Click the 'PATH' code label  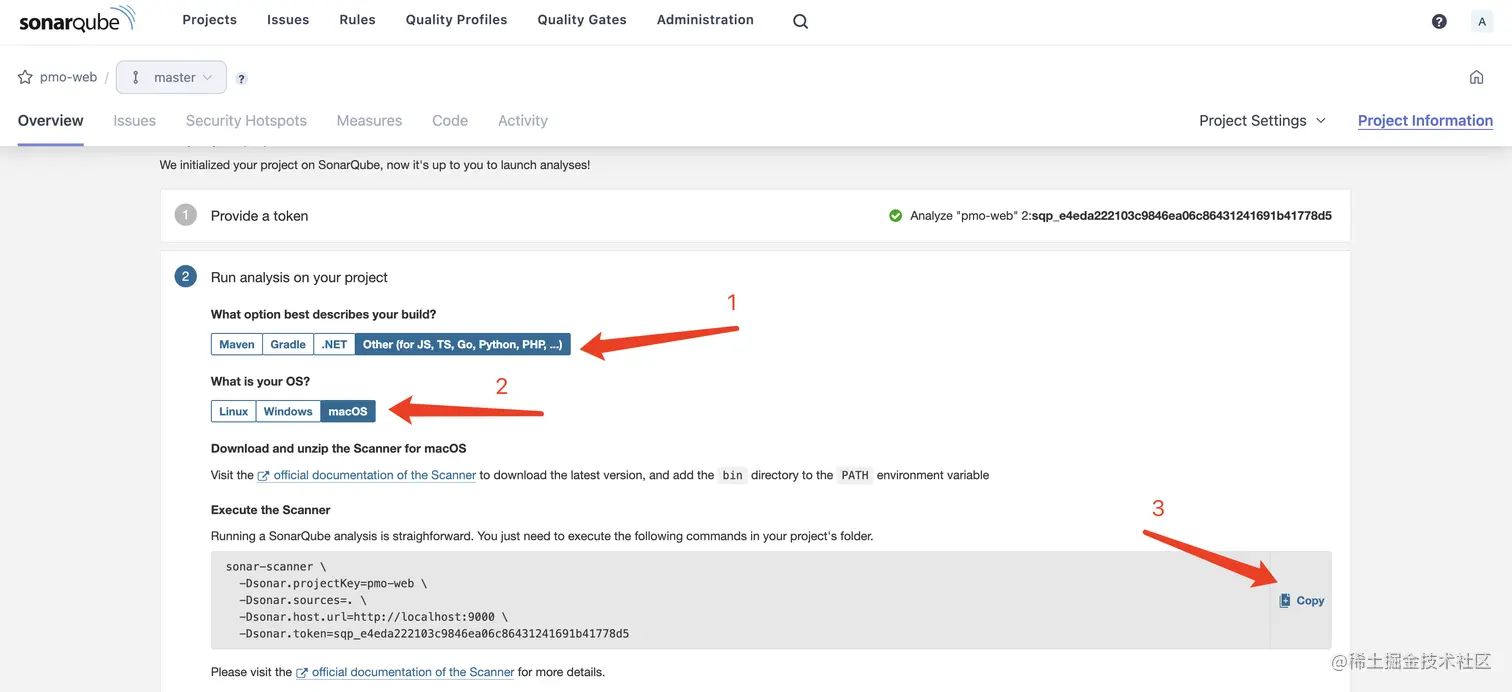click(x=855, y=475)
